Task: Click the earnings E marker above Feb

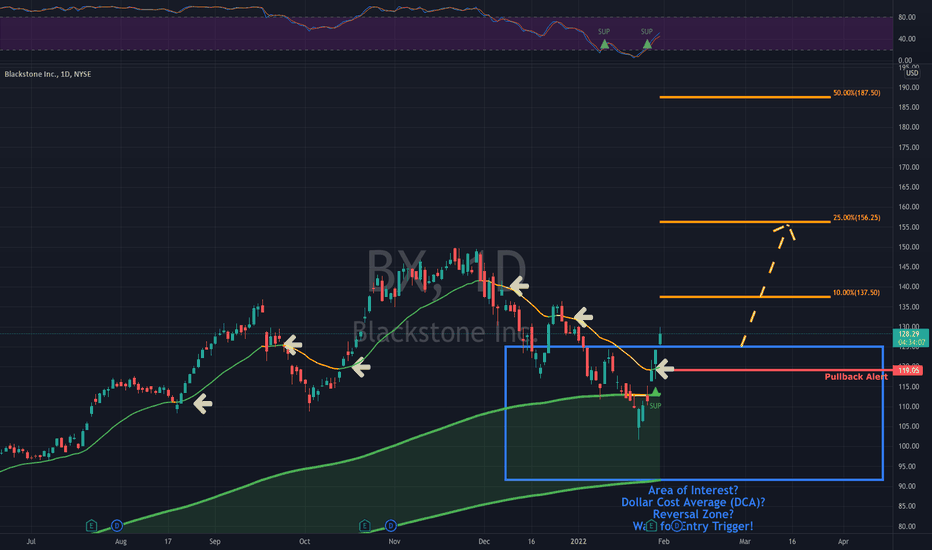Action: [651, 526]
